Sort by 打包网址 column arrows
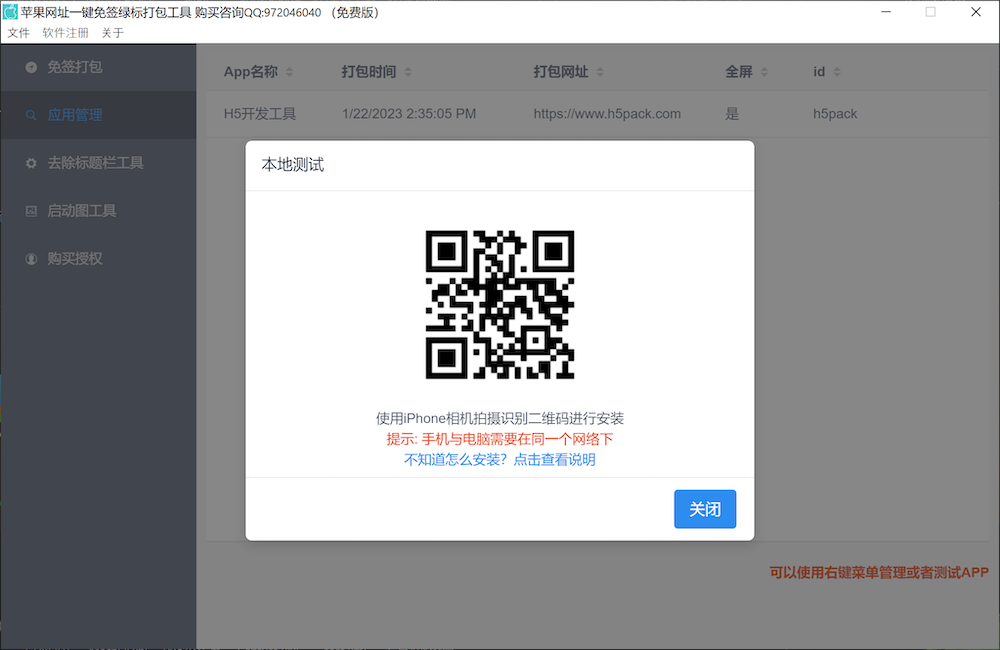Image resolution: width=1000 pixels, height=650 pixels. 600,72
